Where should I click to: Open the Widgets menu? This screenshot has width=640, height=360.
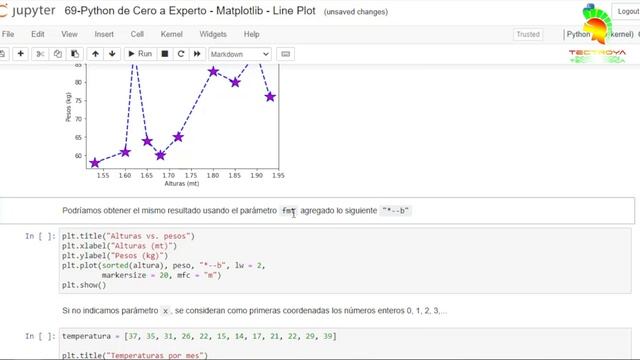(213, 34)
